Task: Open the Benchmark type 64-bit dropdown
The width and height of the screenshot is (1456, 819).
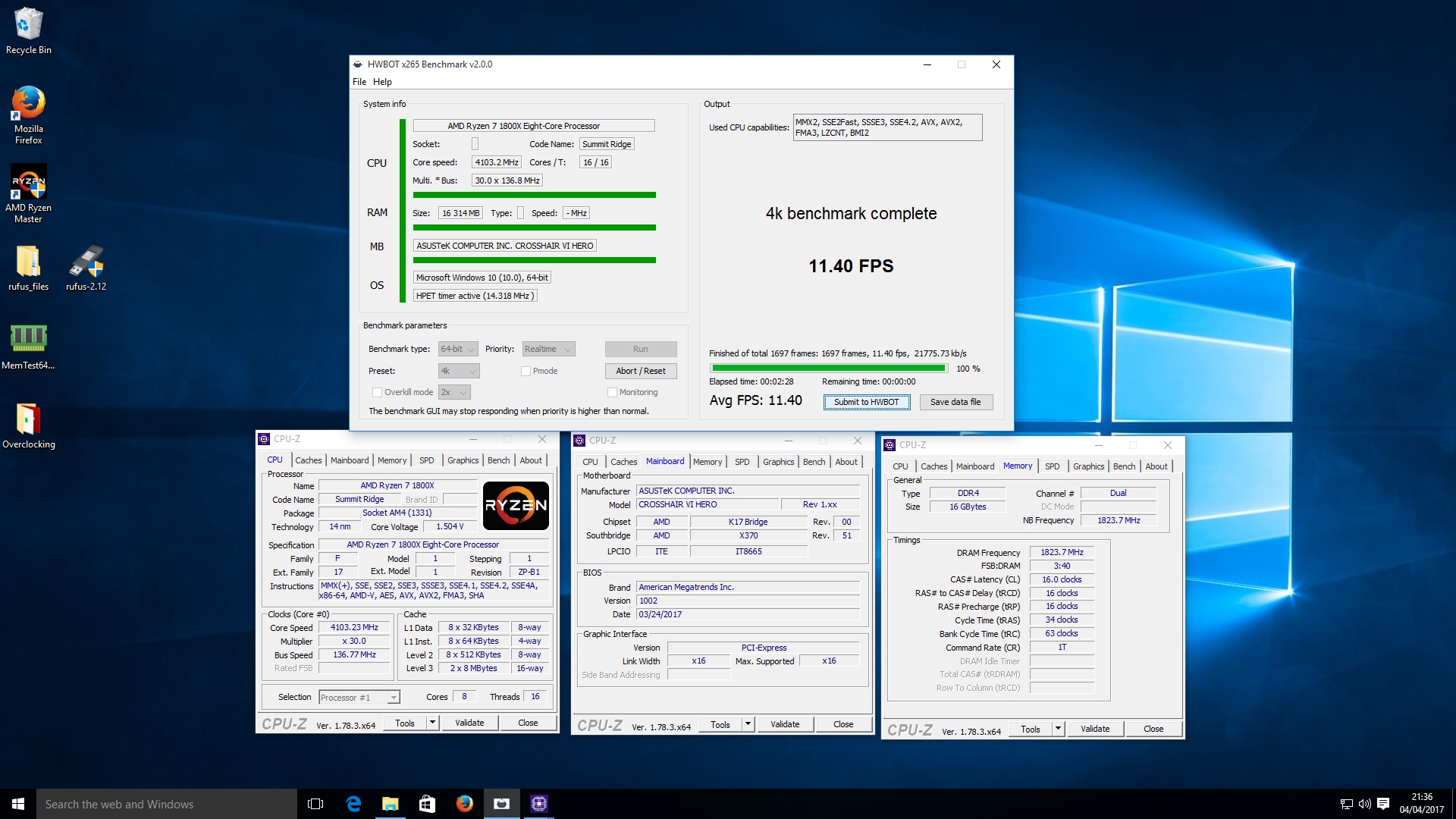Action: [458, 350]
